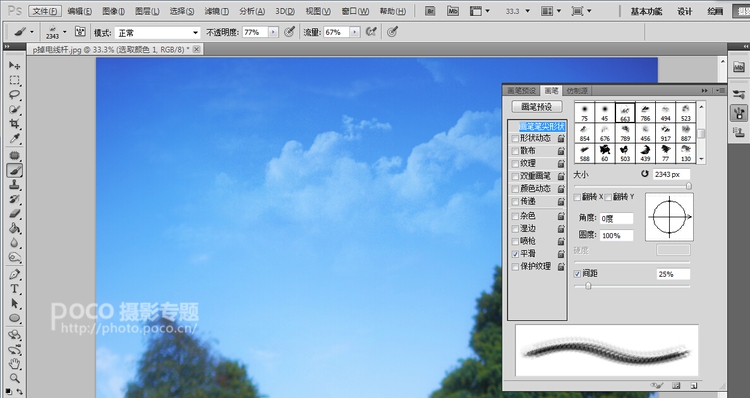
Task: Toggle pressure for size icon
Action: coord(392,32)
